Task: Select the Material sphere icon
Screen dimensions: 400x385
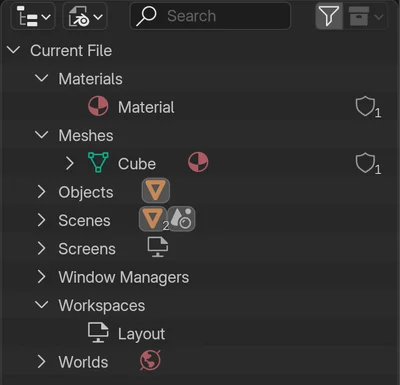Action: pyautogui.click(x=98, y=106)
